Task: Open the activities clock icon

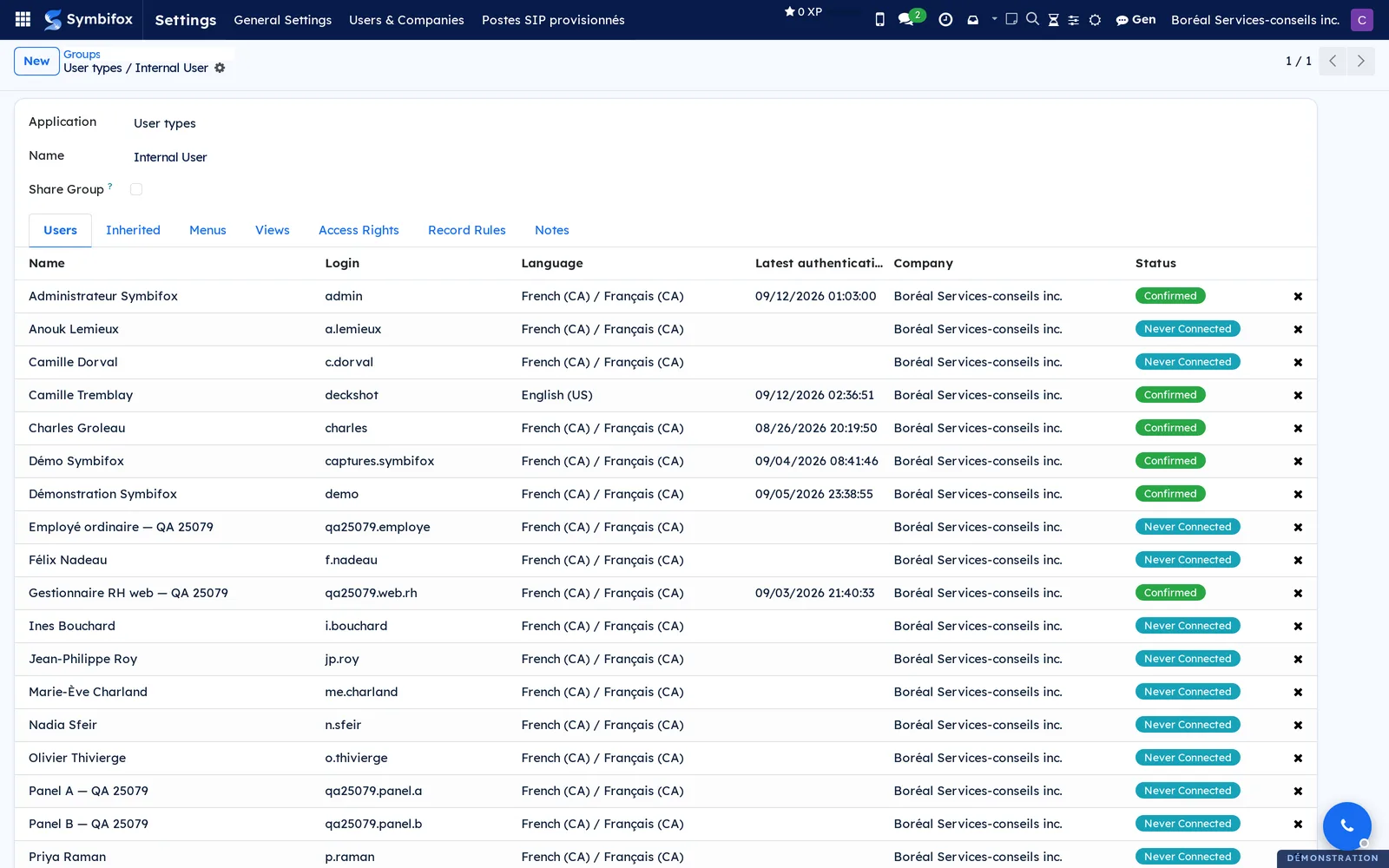Action: tap(945, 19)
